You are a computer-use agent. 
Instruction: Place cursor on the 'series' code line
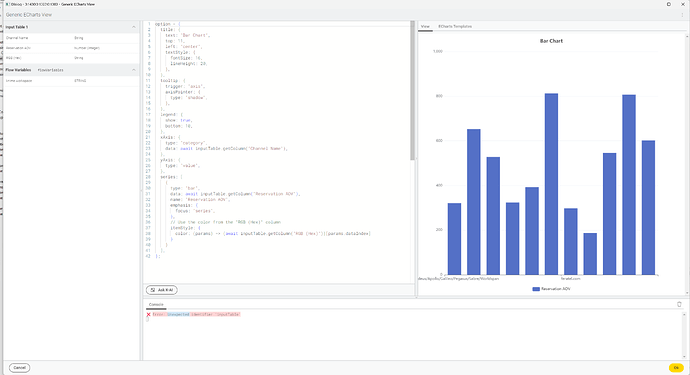(169, 177)
